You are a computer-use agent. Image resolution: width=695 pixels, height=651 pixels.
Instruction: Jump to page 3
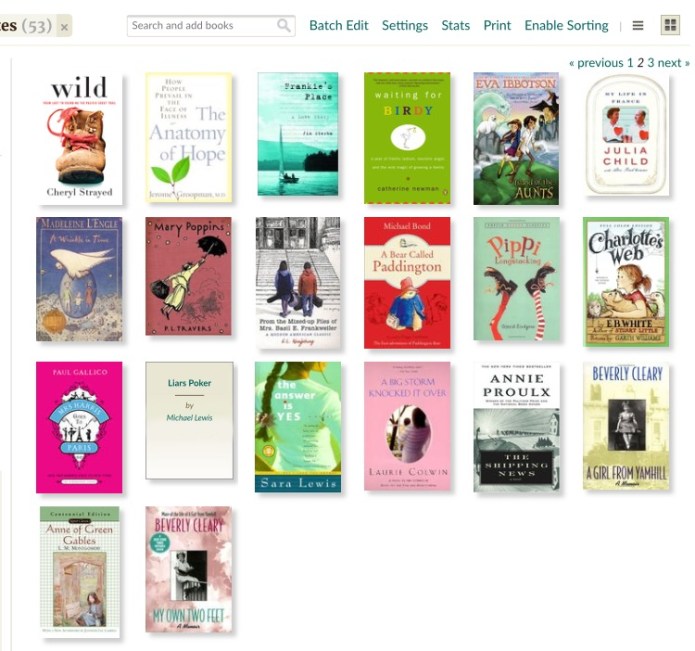(650, 63)
